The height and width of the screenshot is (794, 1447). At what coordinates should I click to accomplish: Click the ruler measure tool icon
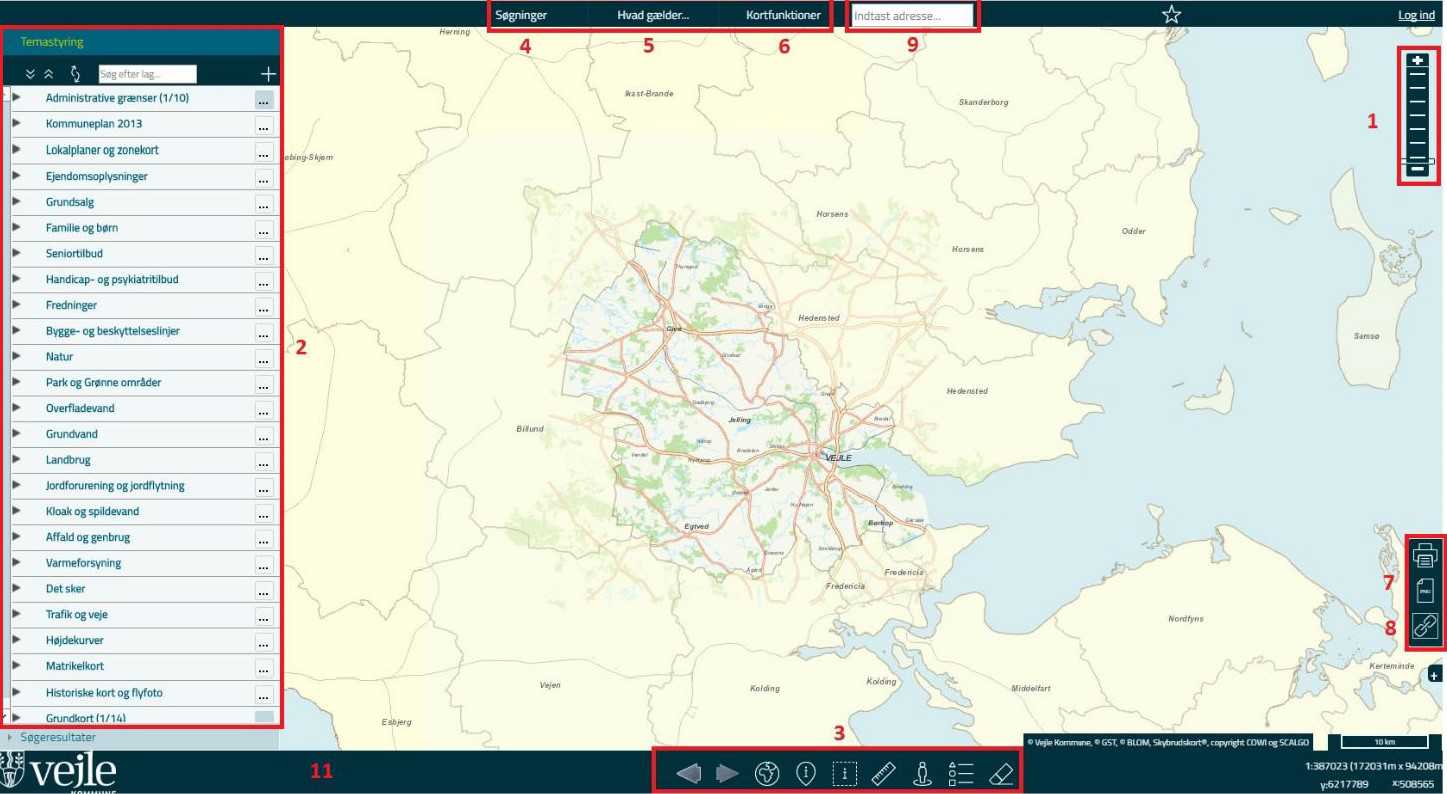click(883, 774)
